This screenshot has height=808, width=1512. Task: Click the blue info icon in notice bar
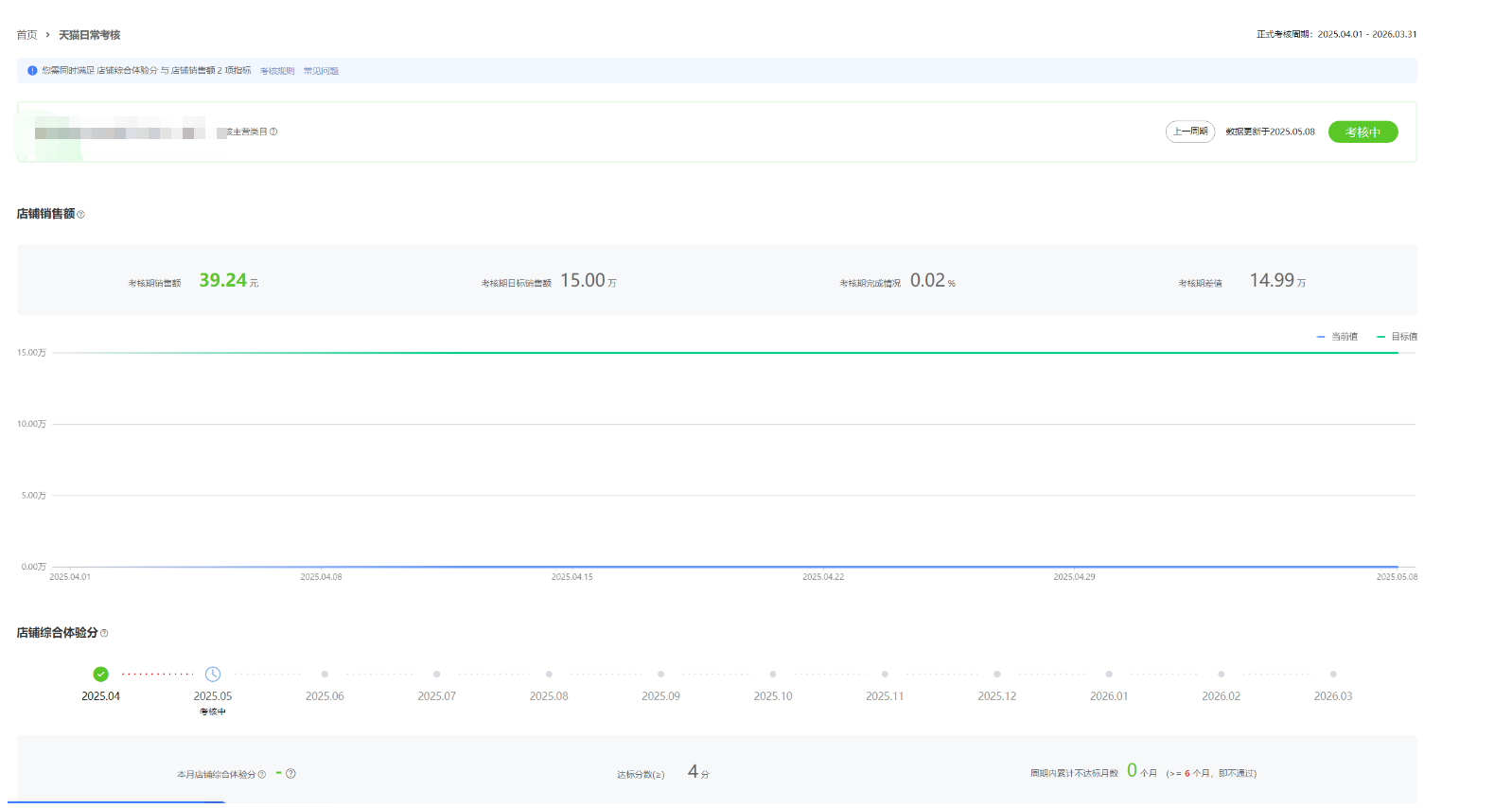click(32, 71)
